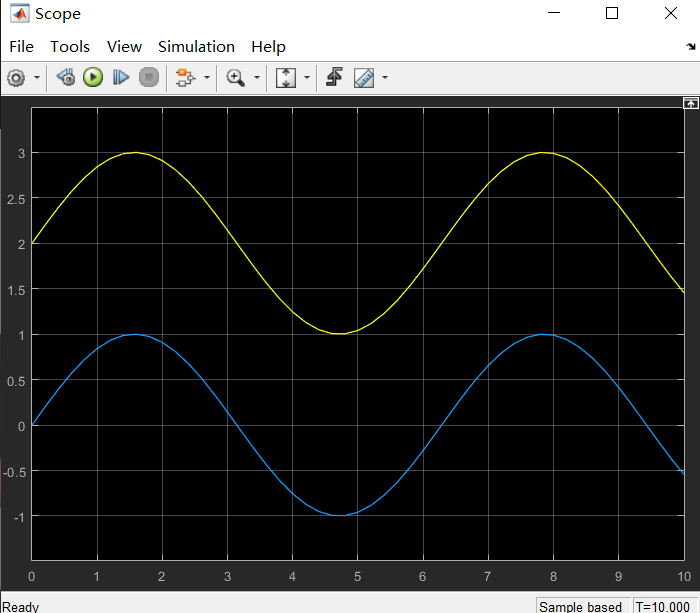This screenshot has width=700, height=613.
Task: Open Configuration Properties gear icon
Action: (16, 78)
